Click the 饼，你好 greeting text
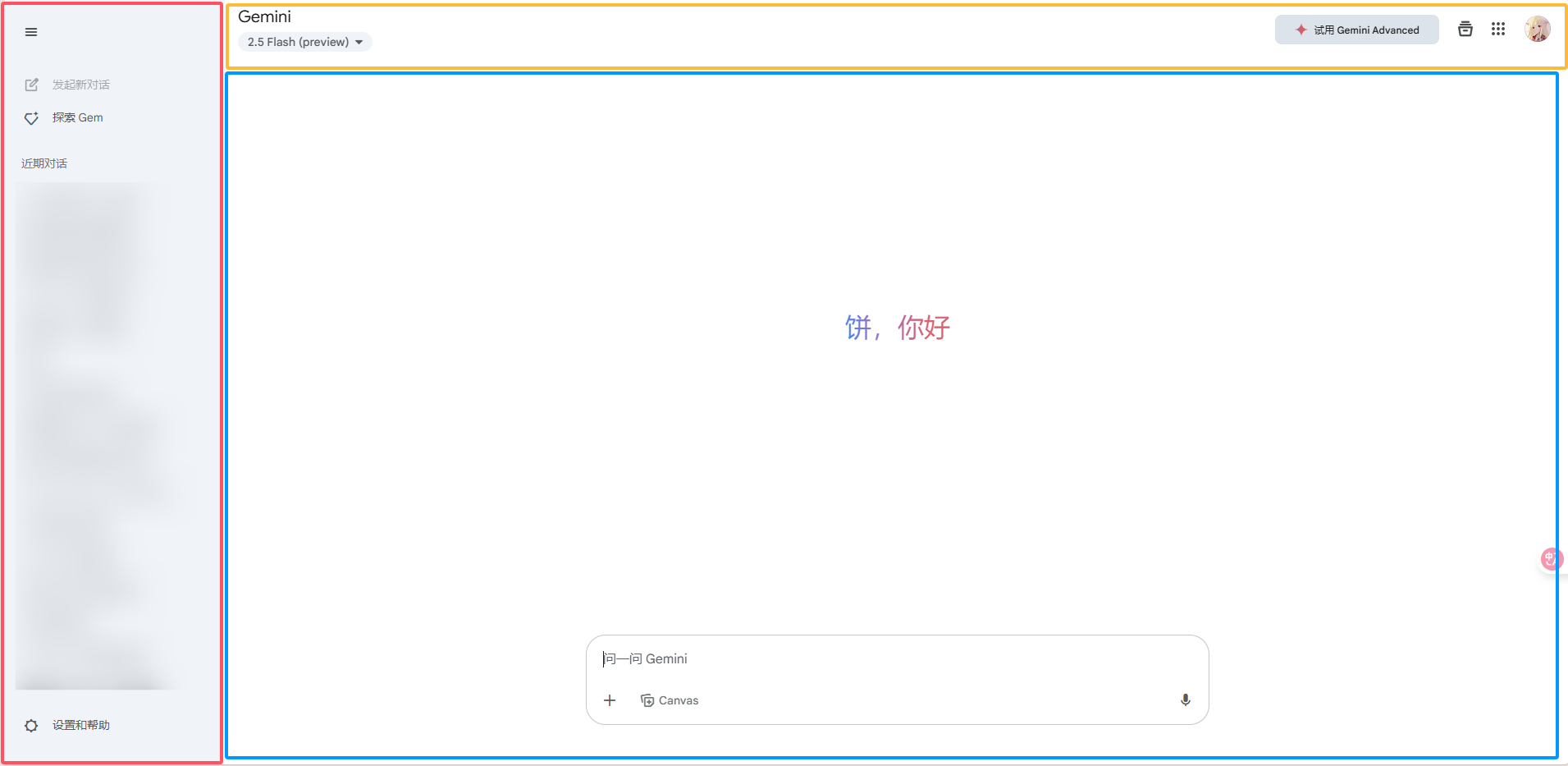The width and height of the screenshot is (1568, 766). point(898,328)
